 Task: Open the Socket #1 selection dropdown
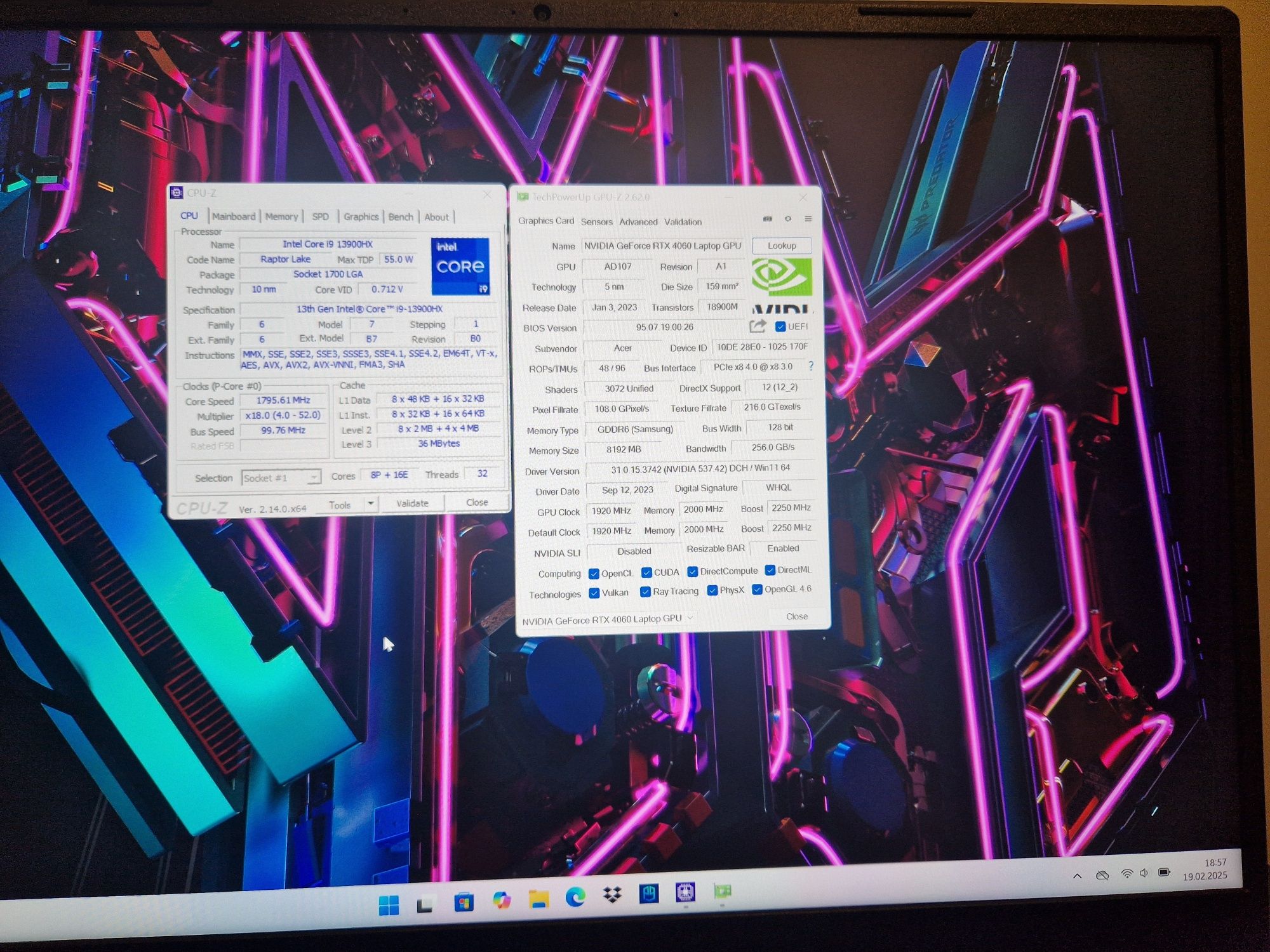[281, 477]
